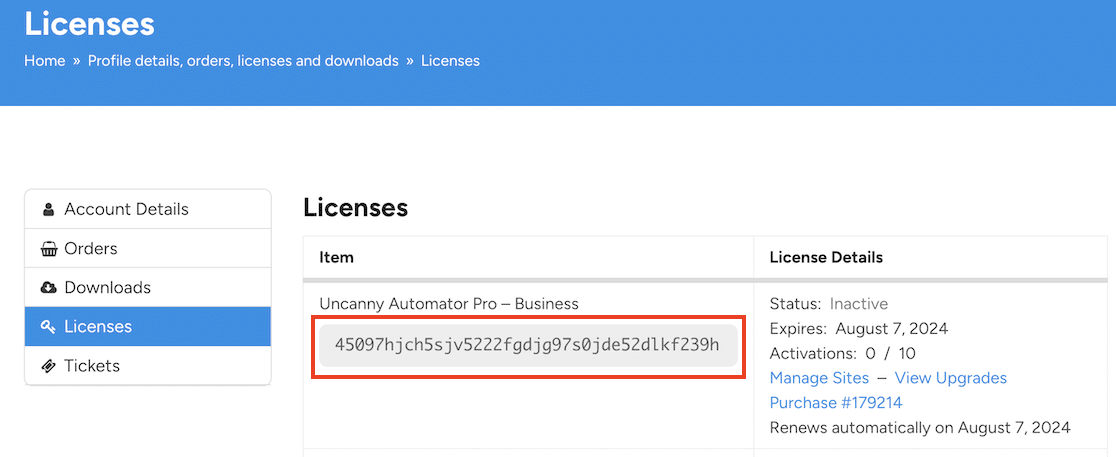Click Uncanny Automator Pro – Business item name

pos(449,303)
